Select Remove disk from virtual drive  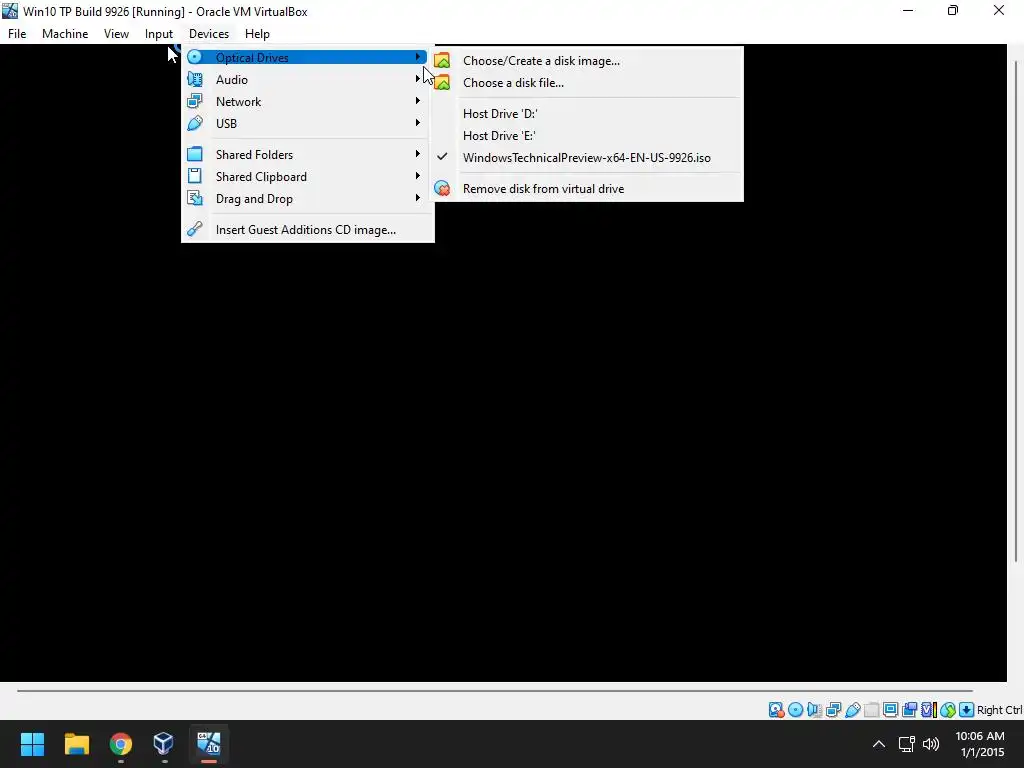coord(588,189)
